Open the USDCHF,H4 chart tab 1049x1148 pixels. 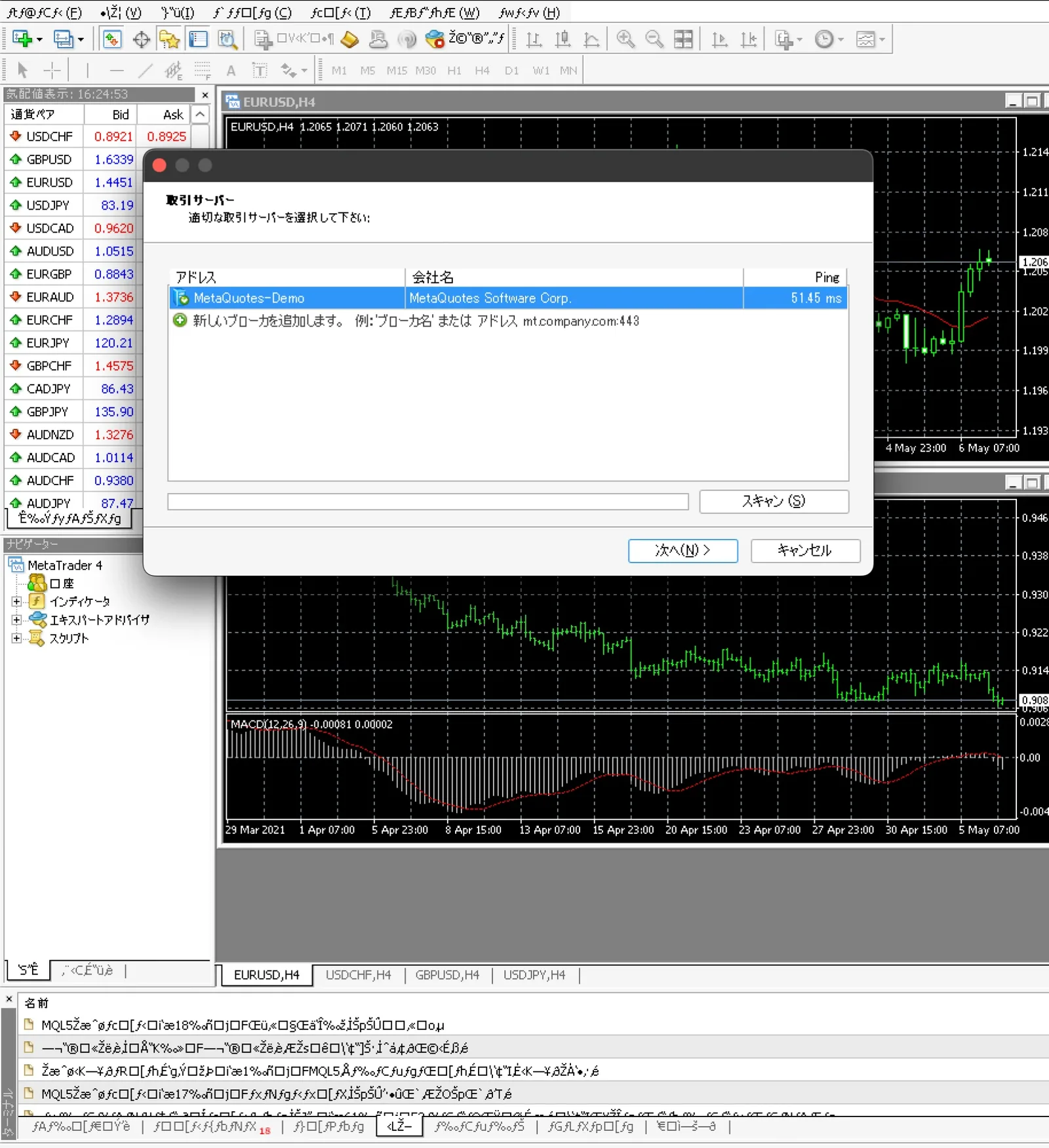(358, 975)
